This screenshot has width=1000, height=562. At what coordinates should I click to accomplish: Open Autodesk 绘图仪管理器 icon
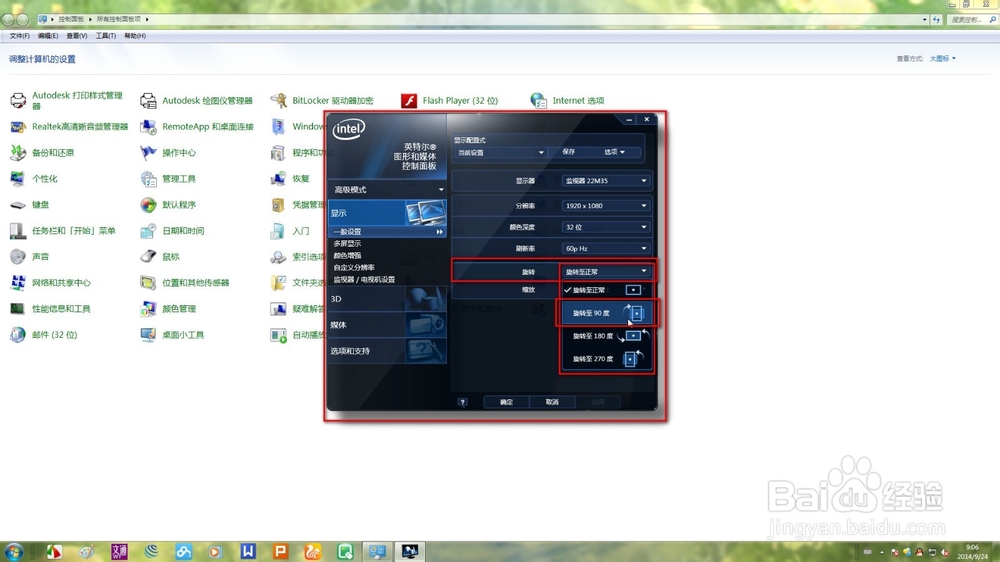[x=148, y=100]
